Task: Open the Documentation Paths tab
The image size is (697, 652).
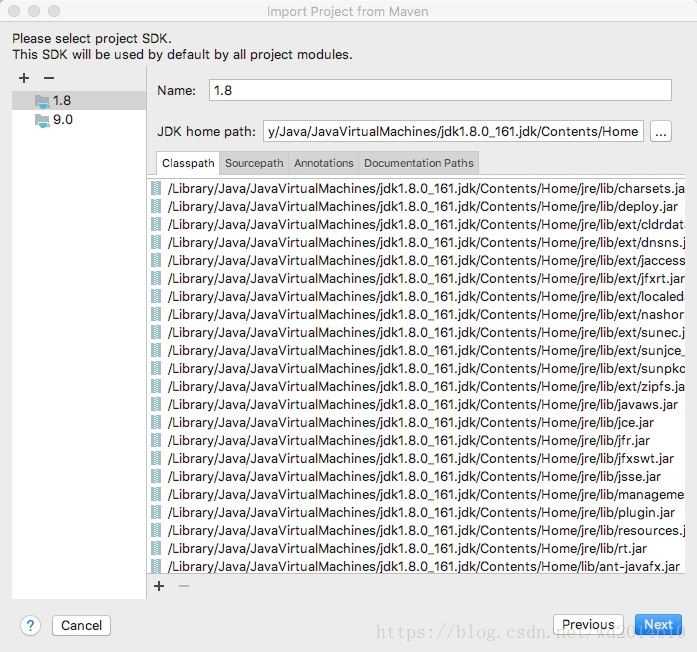Action: [419, 163]
